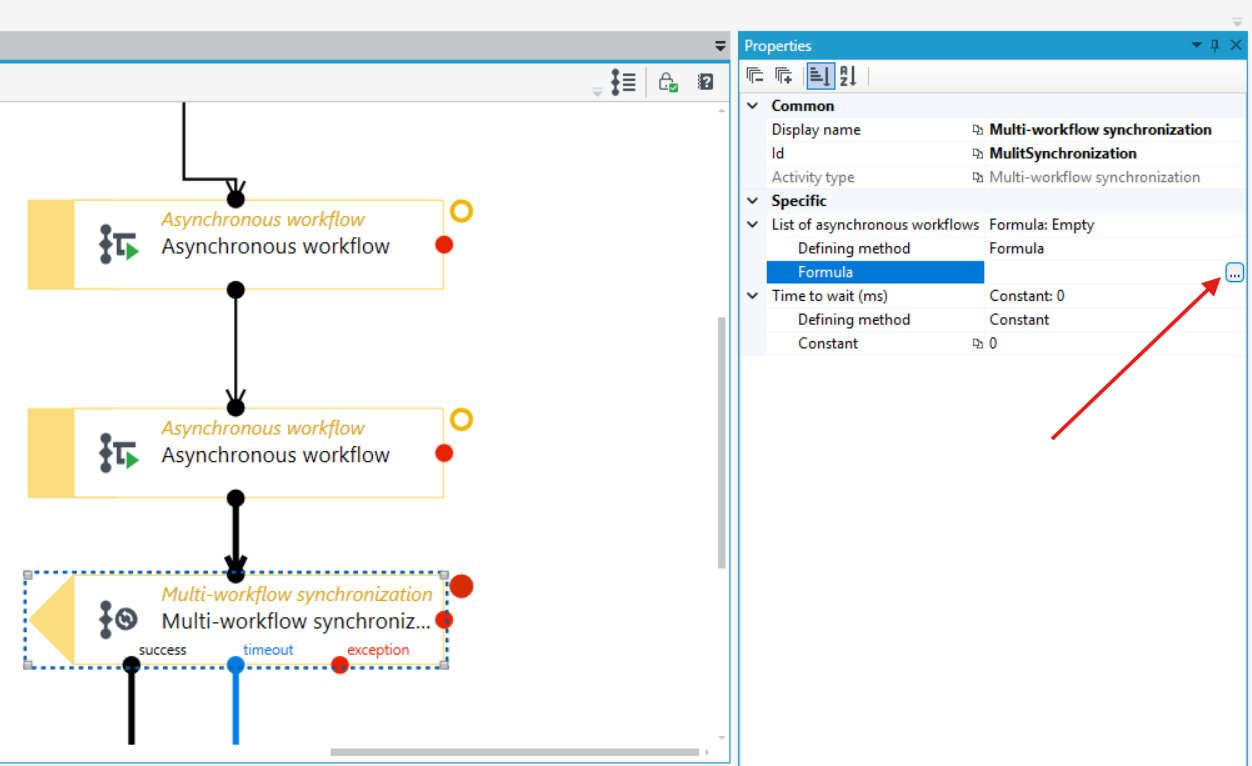Select the lower Asynchronous workflow node

[x=236, y=453]
